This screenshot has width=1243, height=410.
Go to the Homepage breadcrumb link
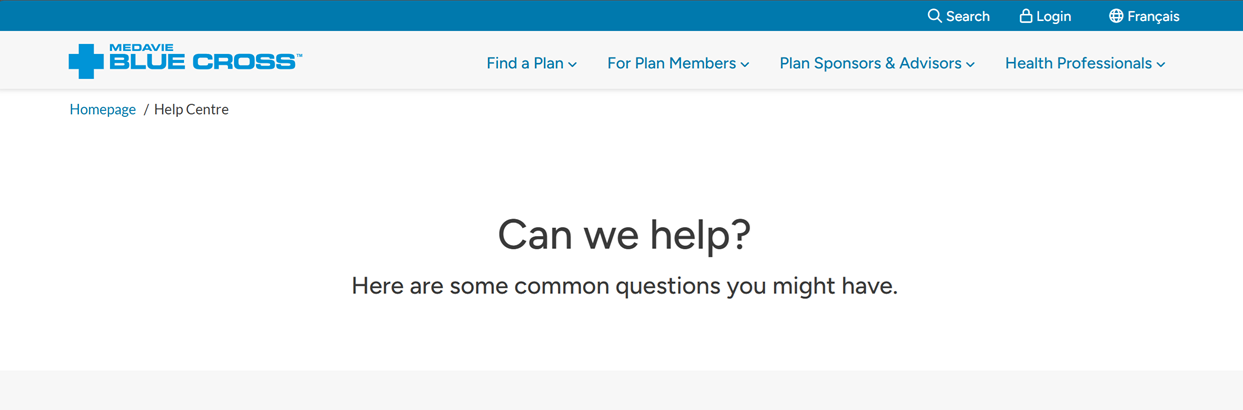(x=103, y=109)
